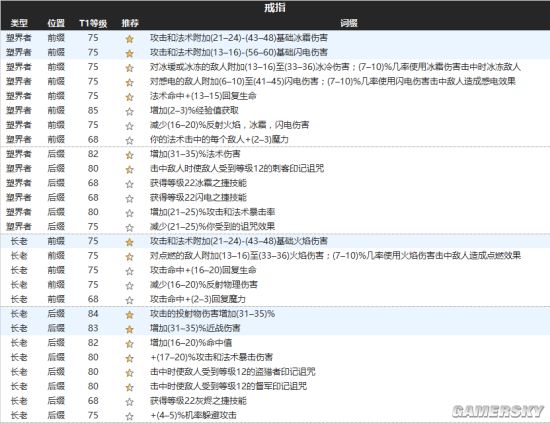Select text 减少(21–25)%你受到的诅咒效果

213,227
